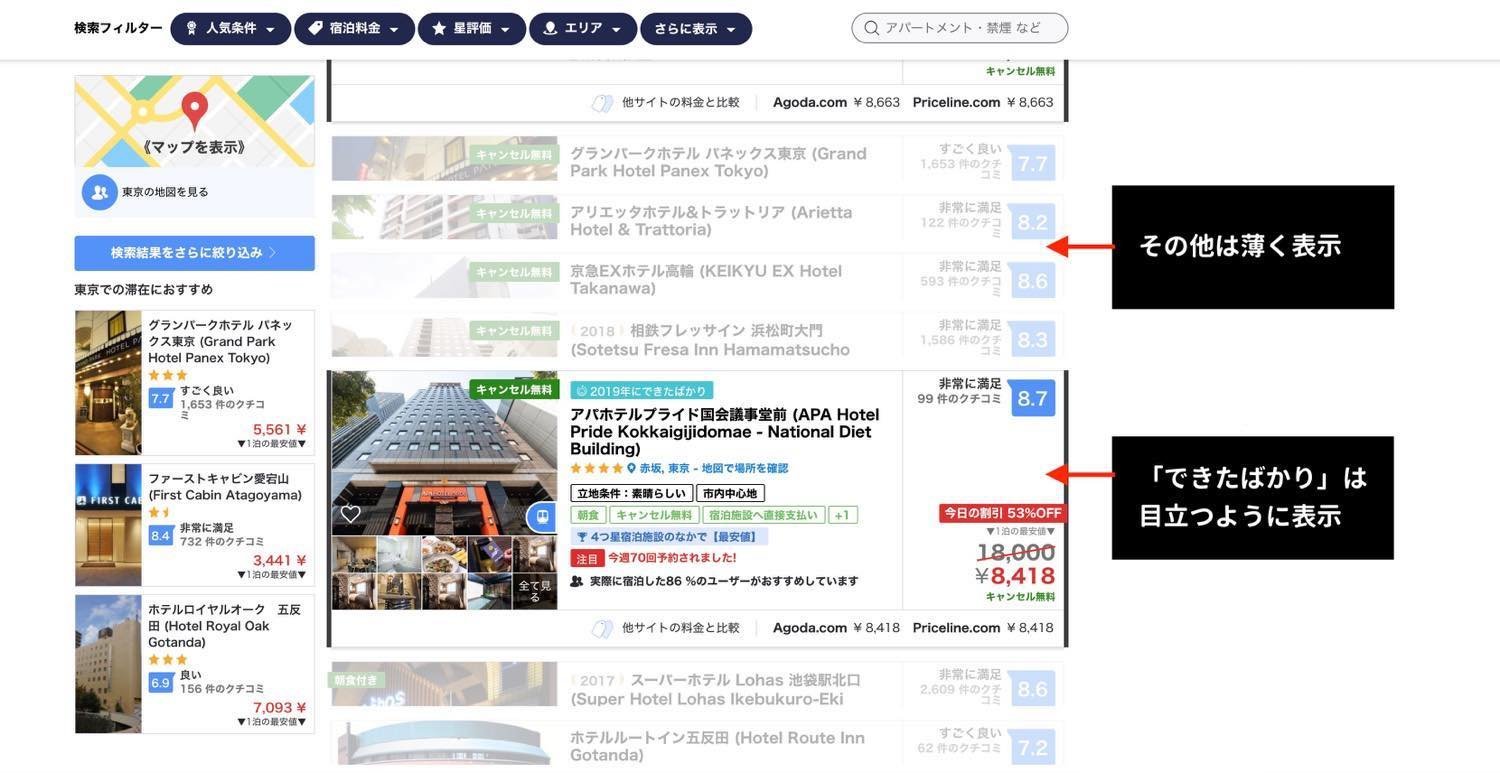Image resolution: width=1500 pixels, height=773 pixels.
Task: Click the 朝食付き badge on Super Hotel Lohas
Action: click(x=356, y=680)
